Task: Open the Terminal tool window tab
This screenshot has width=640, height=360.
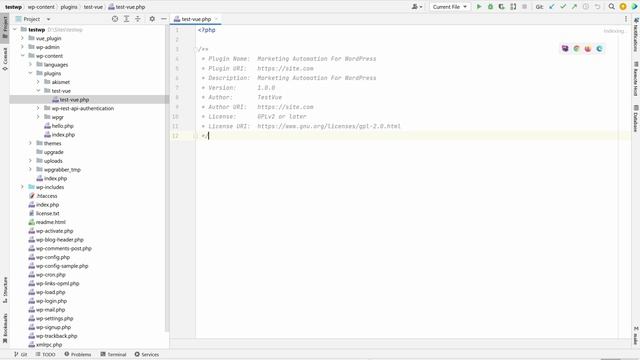Action: point(113,354)
